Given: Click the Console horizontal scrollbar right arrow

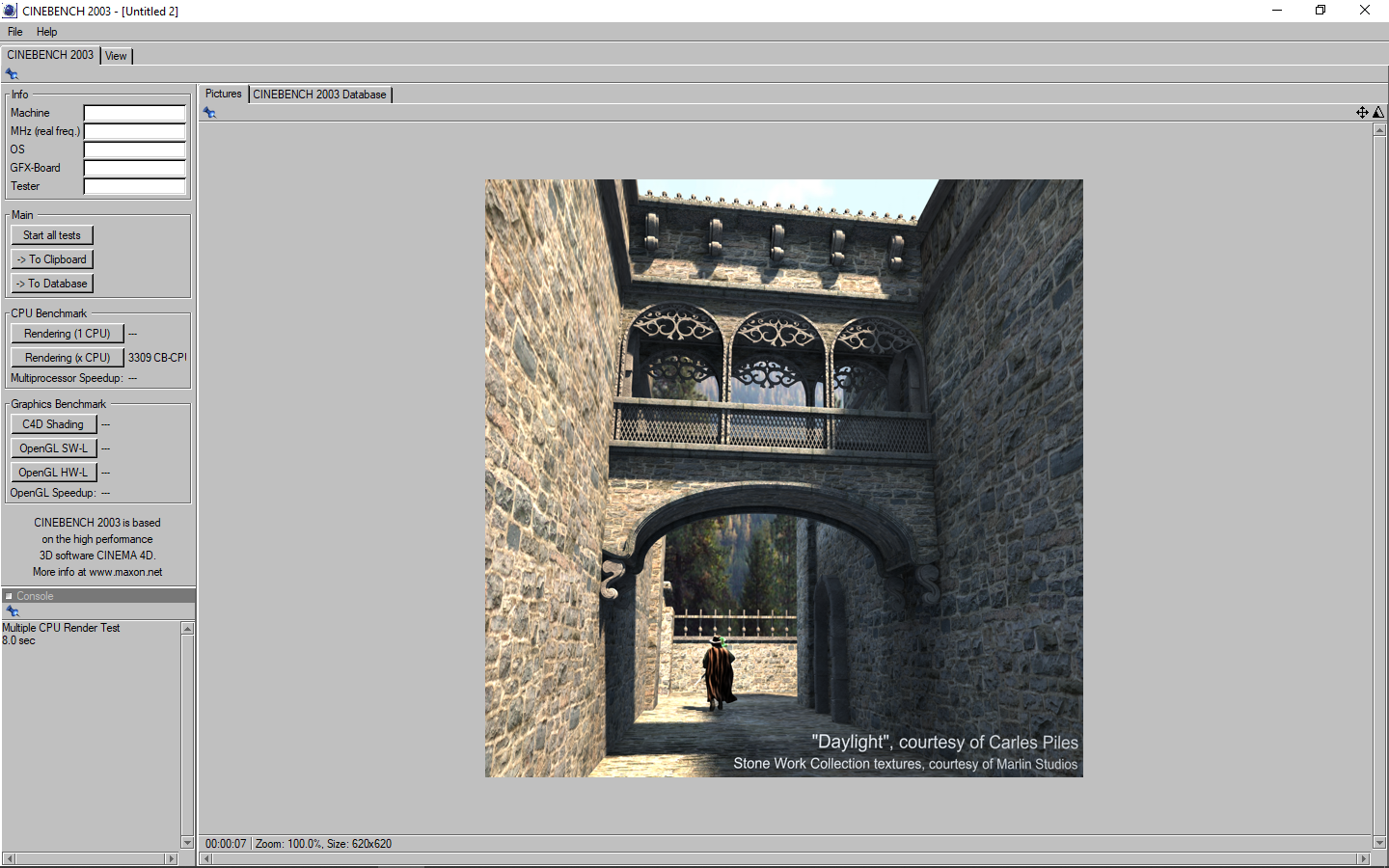Looking at the screenshot, I should pos(172,858).
